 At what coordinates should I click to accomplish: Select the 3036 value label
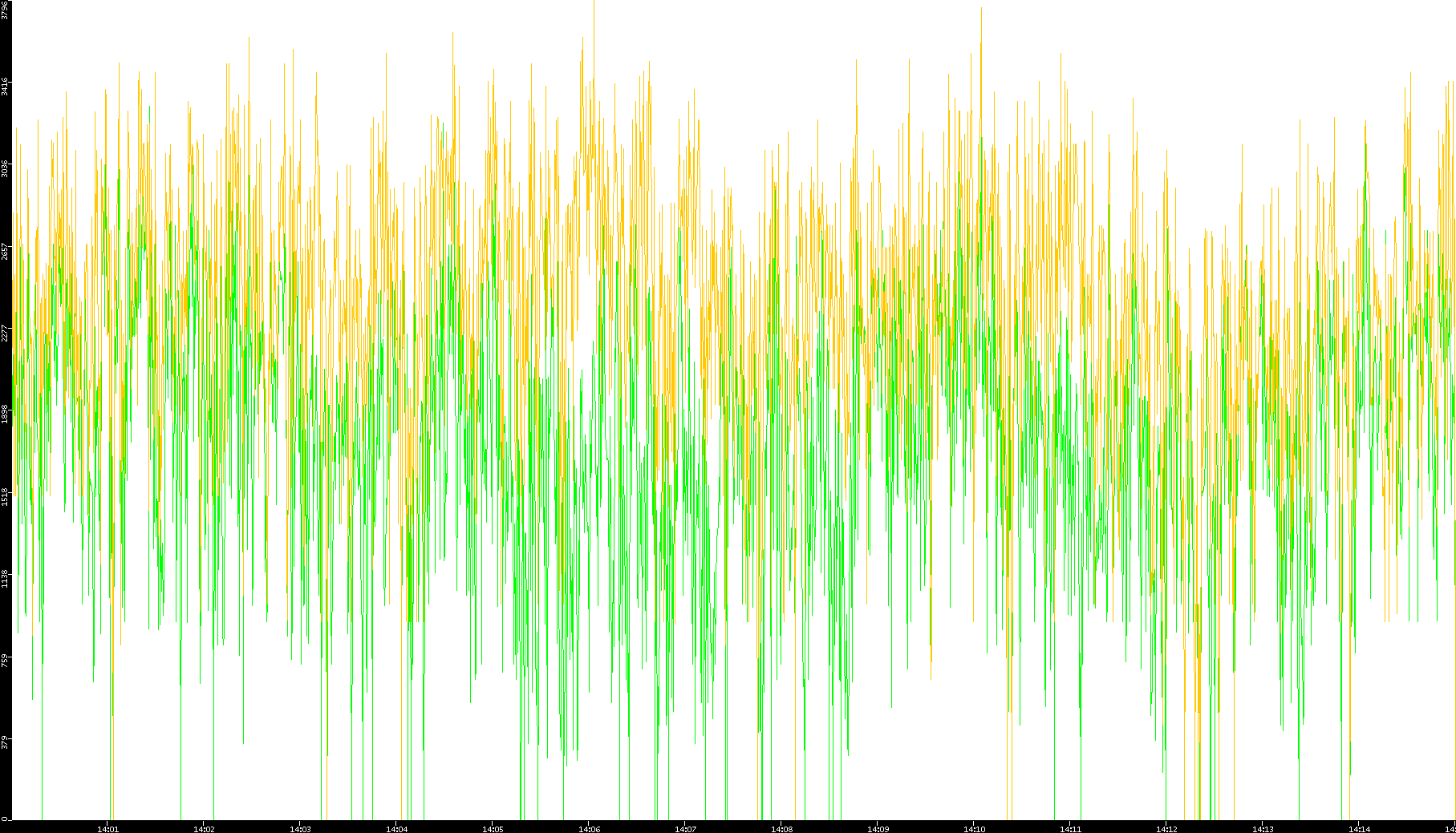(x=5, y=168)
